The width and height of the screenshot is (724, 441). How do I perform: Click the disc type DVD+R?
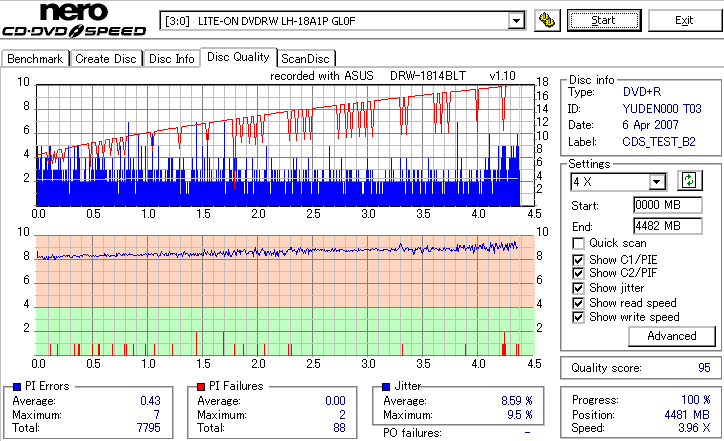coord(642,92)
